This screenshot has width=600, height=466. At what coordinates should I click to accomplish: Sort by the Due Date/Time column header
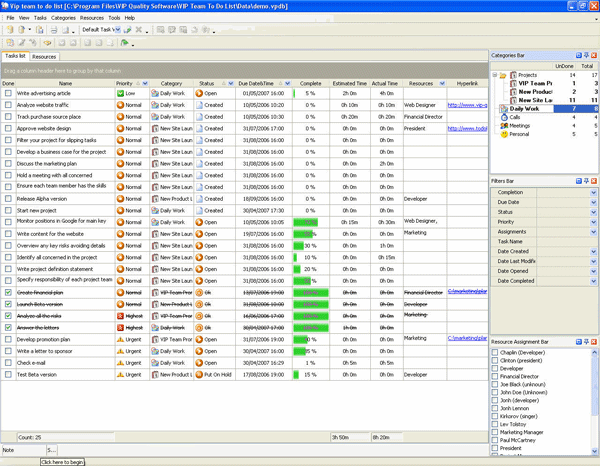click(258, 82)
